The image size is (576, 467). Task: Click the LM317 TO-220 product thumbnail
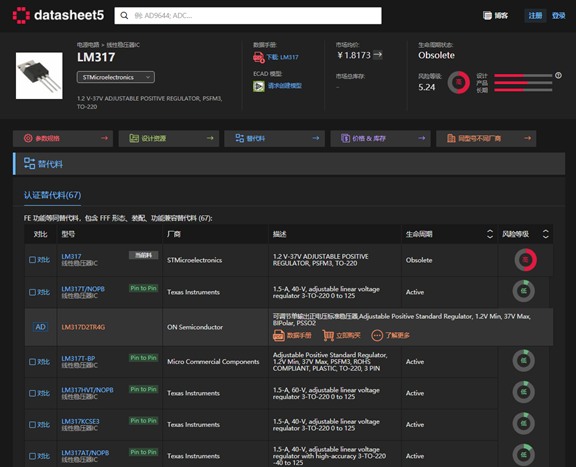[x=39, y=75]
